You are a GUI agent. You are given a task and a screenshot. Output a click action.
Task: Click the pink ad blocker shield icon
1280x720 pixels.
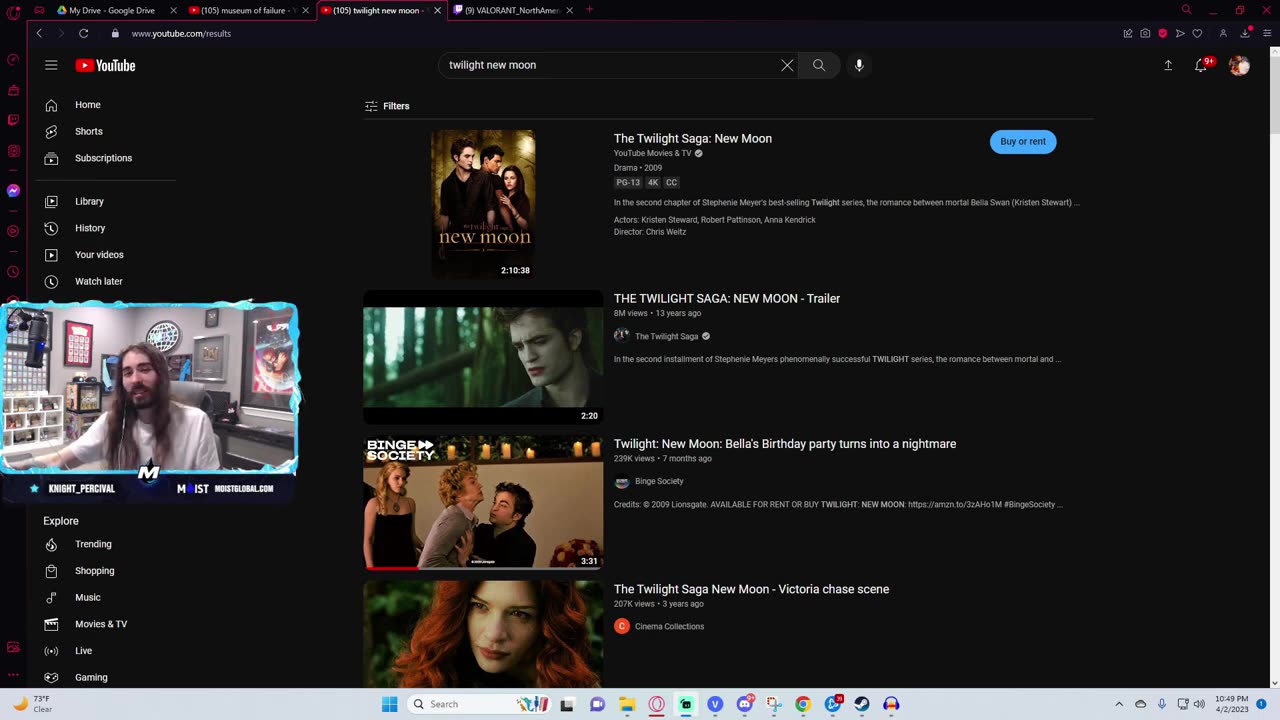click(x=1162, y=33)
